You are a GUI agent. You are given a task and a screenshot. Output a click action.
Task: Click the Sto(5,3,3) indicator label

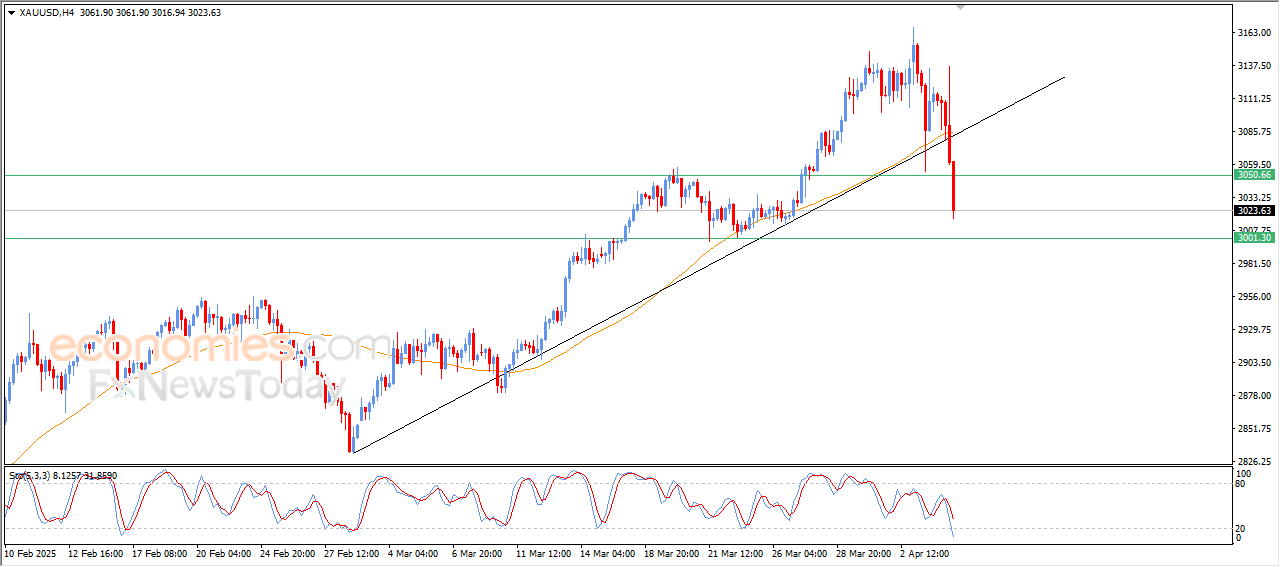pos(29,476)
